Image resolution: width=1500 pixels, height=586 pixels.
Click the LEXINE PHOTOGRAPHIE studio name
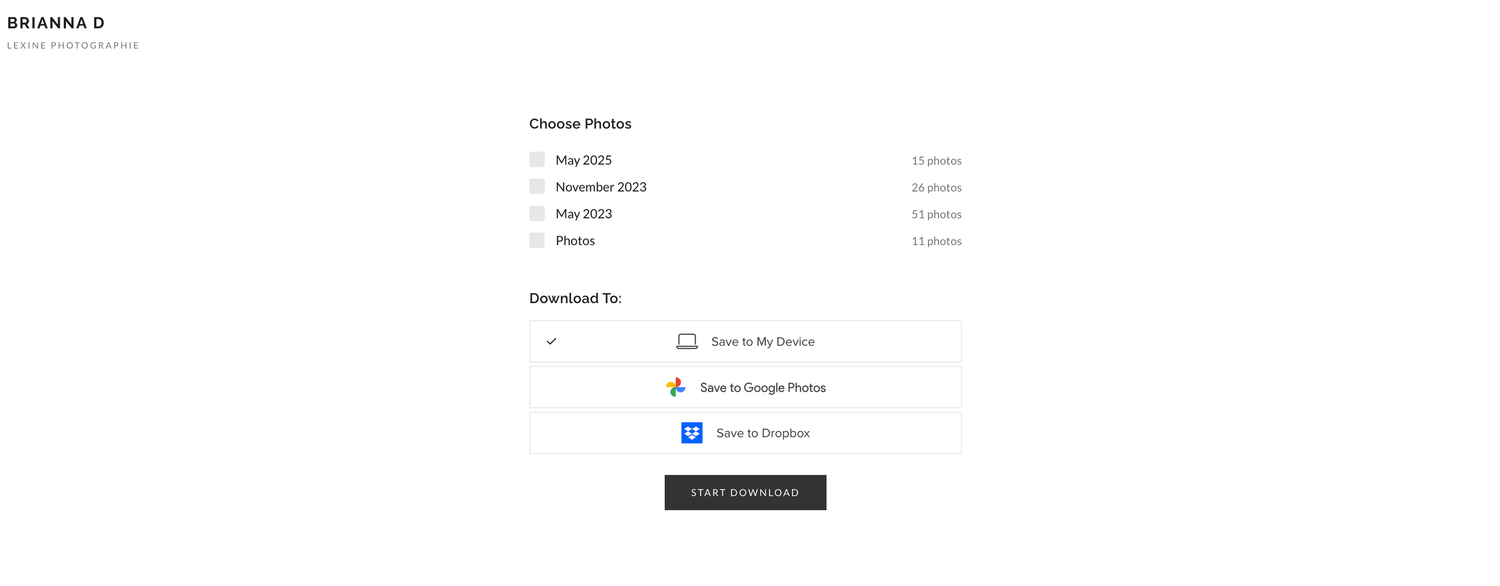73,46
